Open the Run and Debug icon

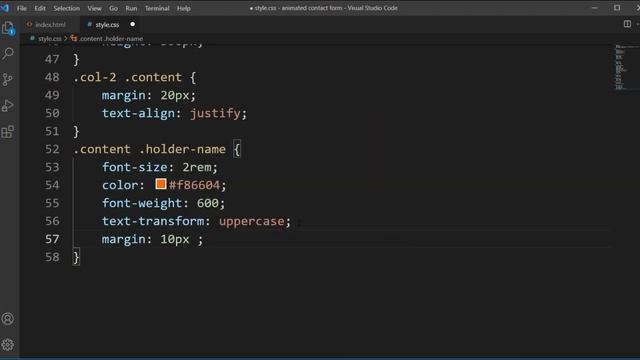pos(7,105)
